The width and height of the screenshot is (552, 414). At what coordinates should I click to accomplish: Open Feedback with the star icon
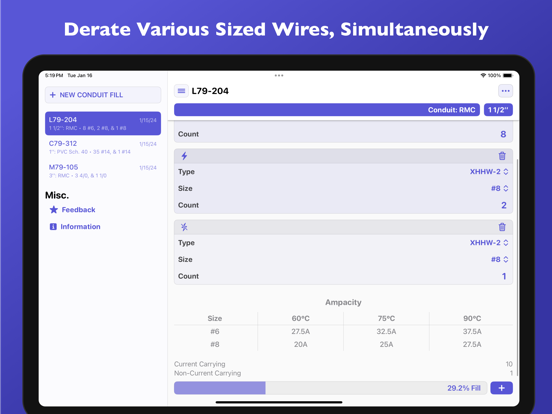point(54,210)
